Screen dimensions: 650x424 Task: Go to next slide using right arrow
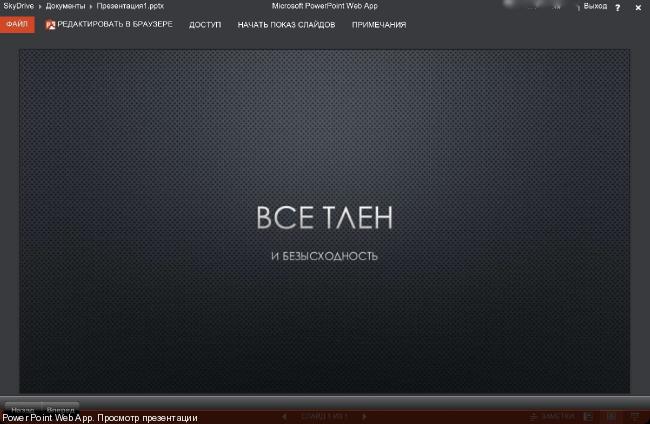point(364,416)
